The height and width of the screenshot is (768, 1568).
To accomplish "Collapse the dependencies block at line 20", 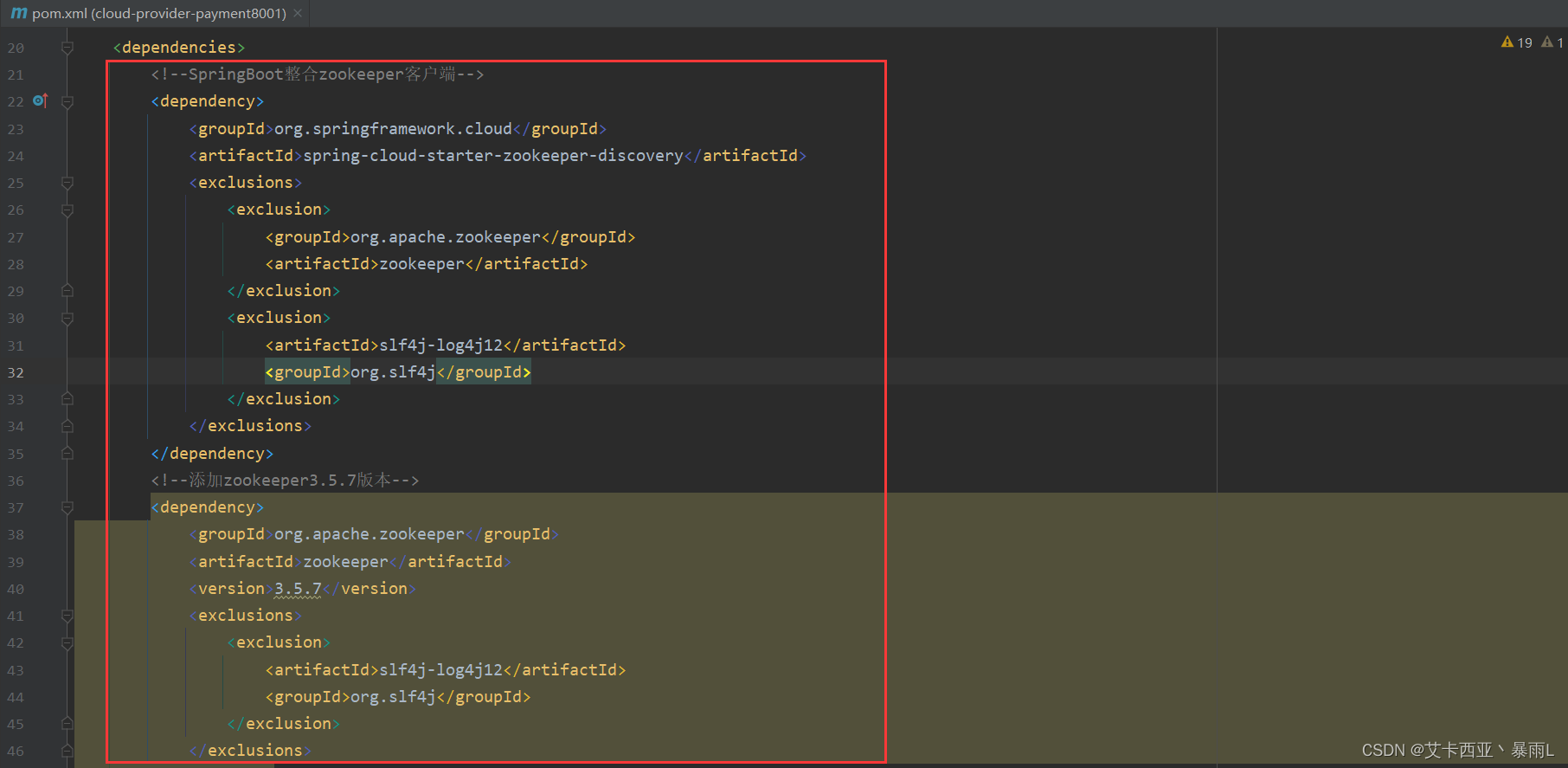I will pos(67,48).
